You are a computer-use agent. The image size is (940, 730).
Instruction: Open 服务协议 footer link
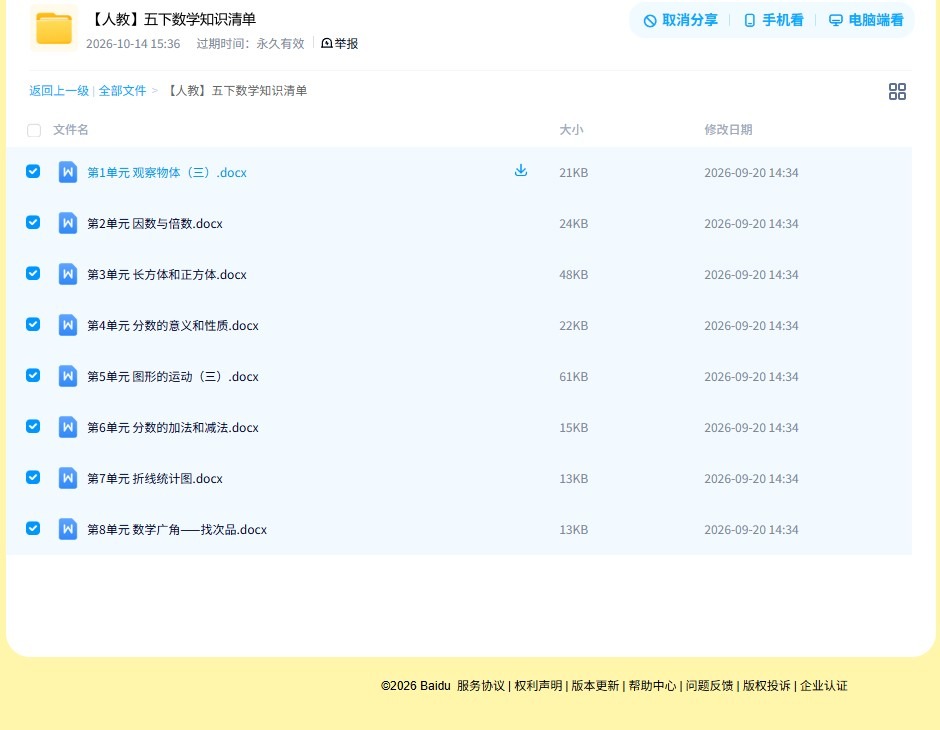pyautogui.click(x=481, y=686)
